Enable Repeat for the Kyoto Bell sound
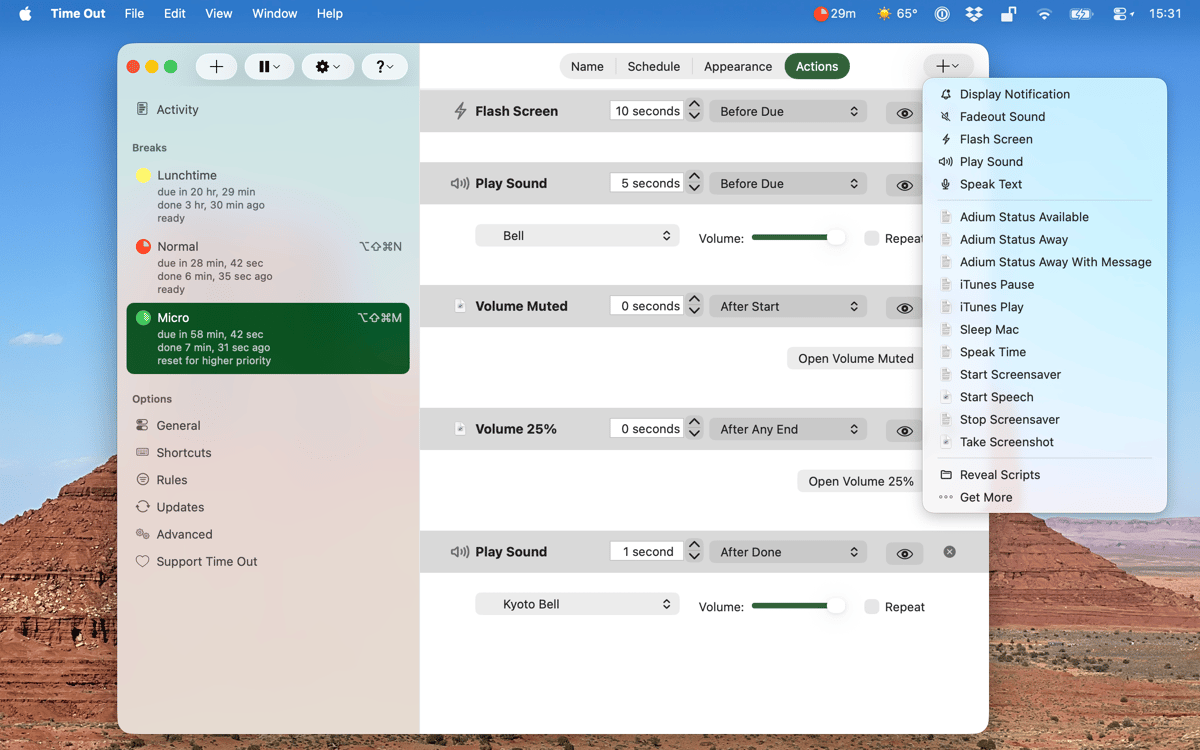Screen dimensions: 1200x750 [872, 607]
